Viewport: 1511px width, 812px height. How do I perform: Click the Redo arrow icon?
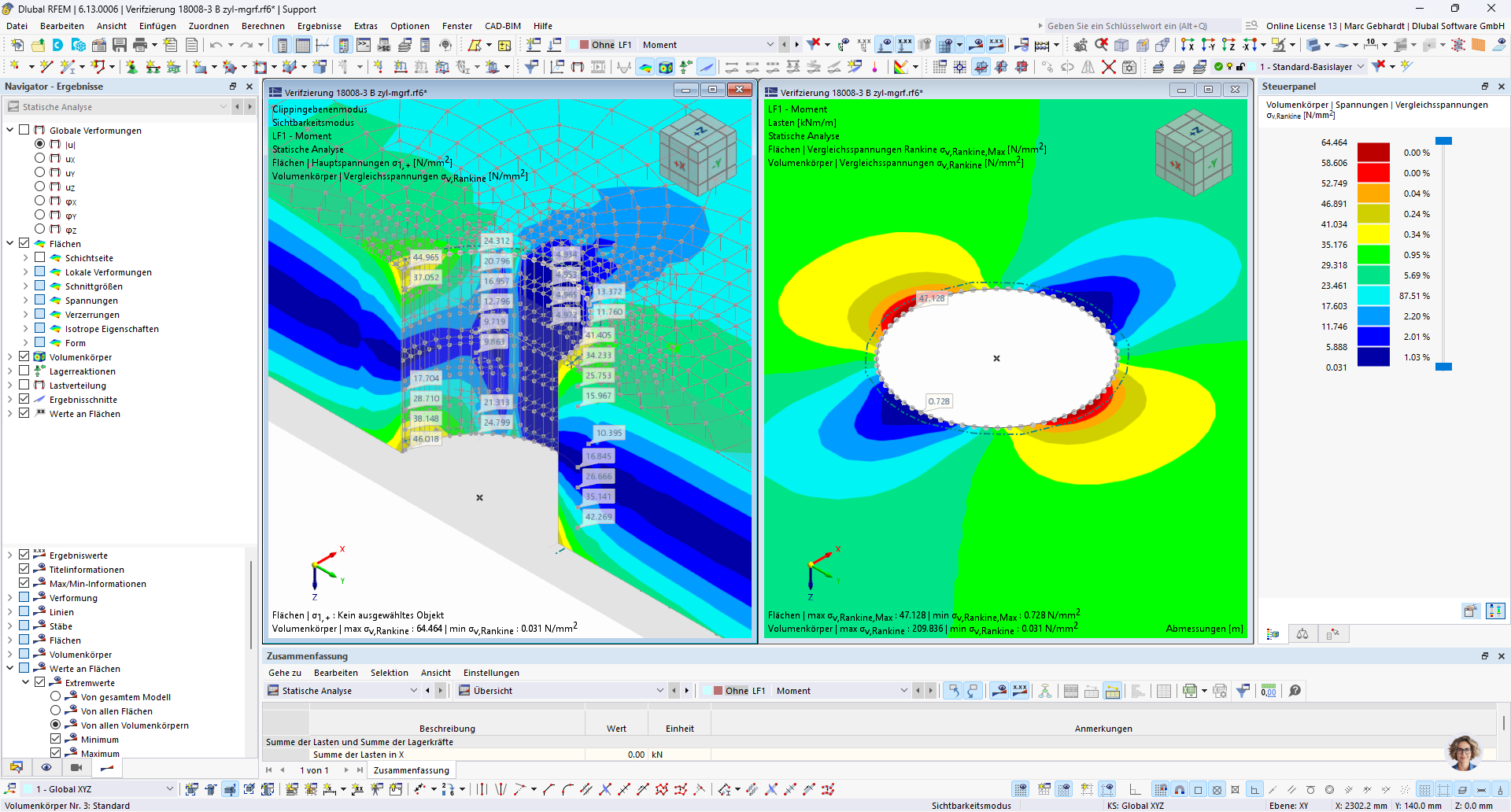(246, 45)
